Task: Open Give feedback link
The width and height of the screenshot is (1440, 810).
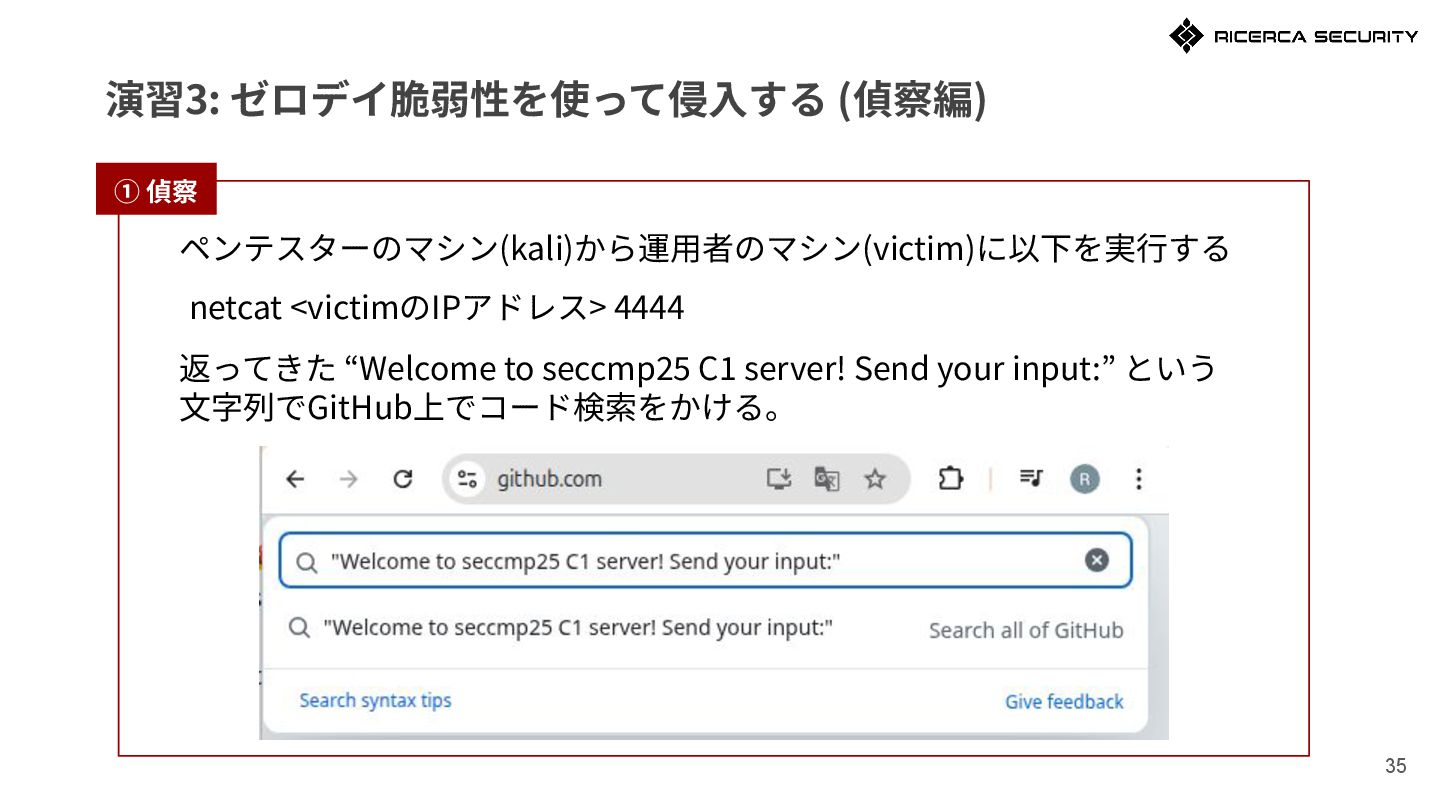Action: coord(1064,701)
